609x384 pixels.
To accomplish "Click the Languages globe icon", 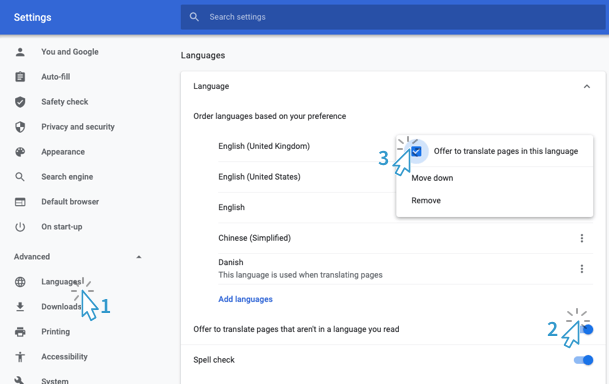I will [x=20, y=282].
